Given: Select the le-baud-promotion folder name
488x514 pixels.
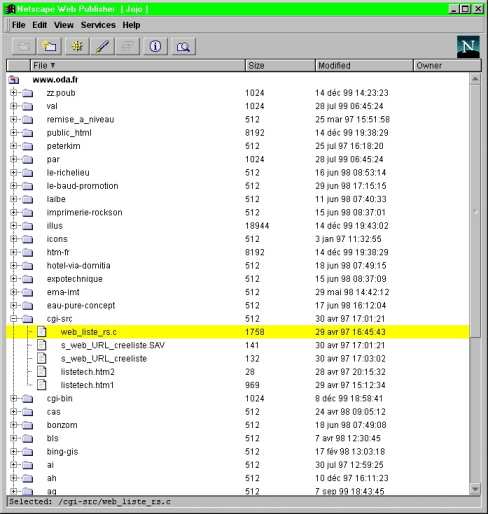Looking at the screenshot, I should click(82, 186).
